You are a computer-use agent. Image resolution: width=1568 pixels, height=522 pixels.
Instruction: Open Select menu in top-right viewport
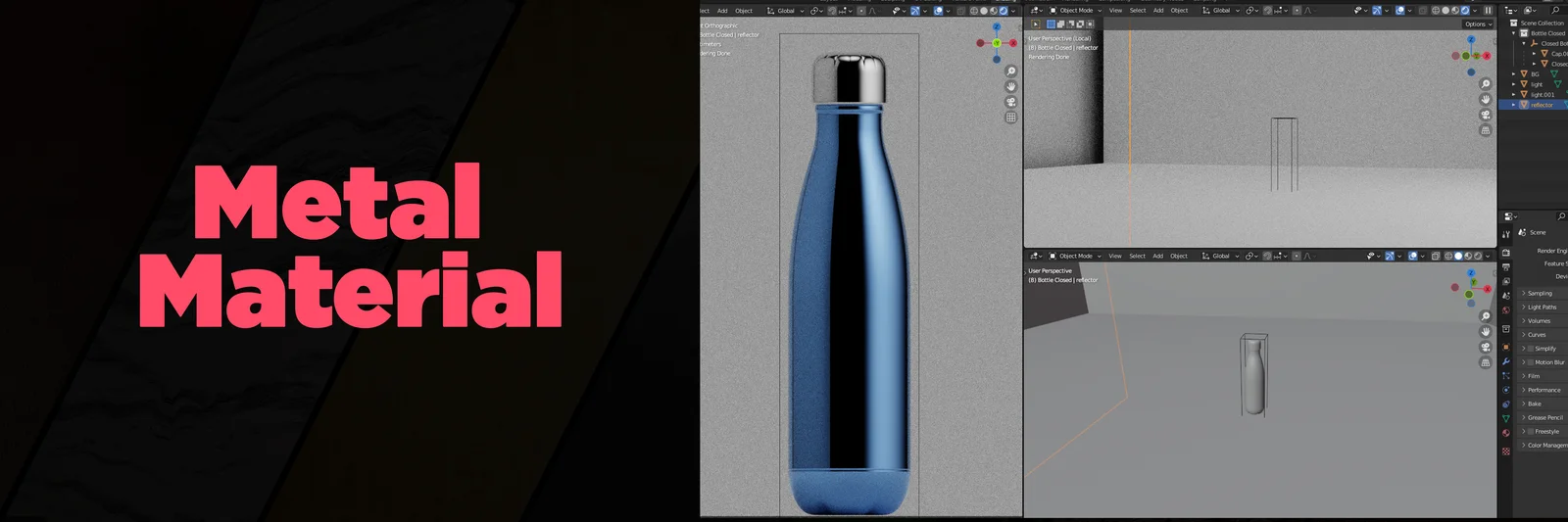1138,10
